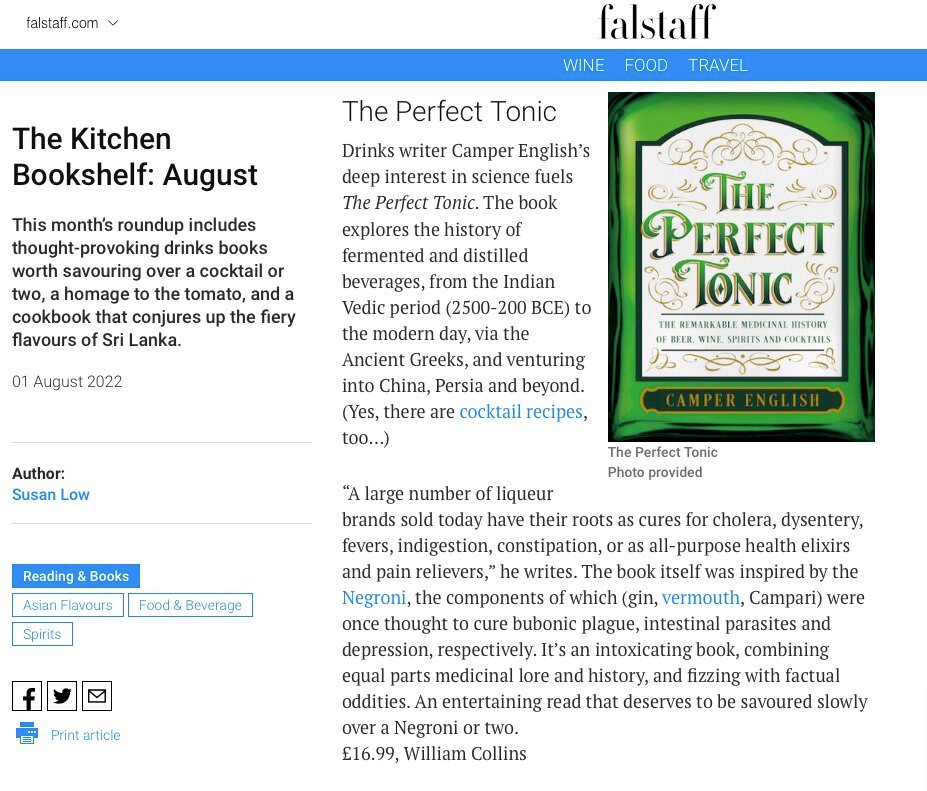The width and height of the screenshot is (927, 791).
Task: Click the printer icon
Action: pyautogui.click(x=27, y=734)
